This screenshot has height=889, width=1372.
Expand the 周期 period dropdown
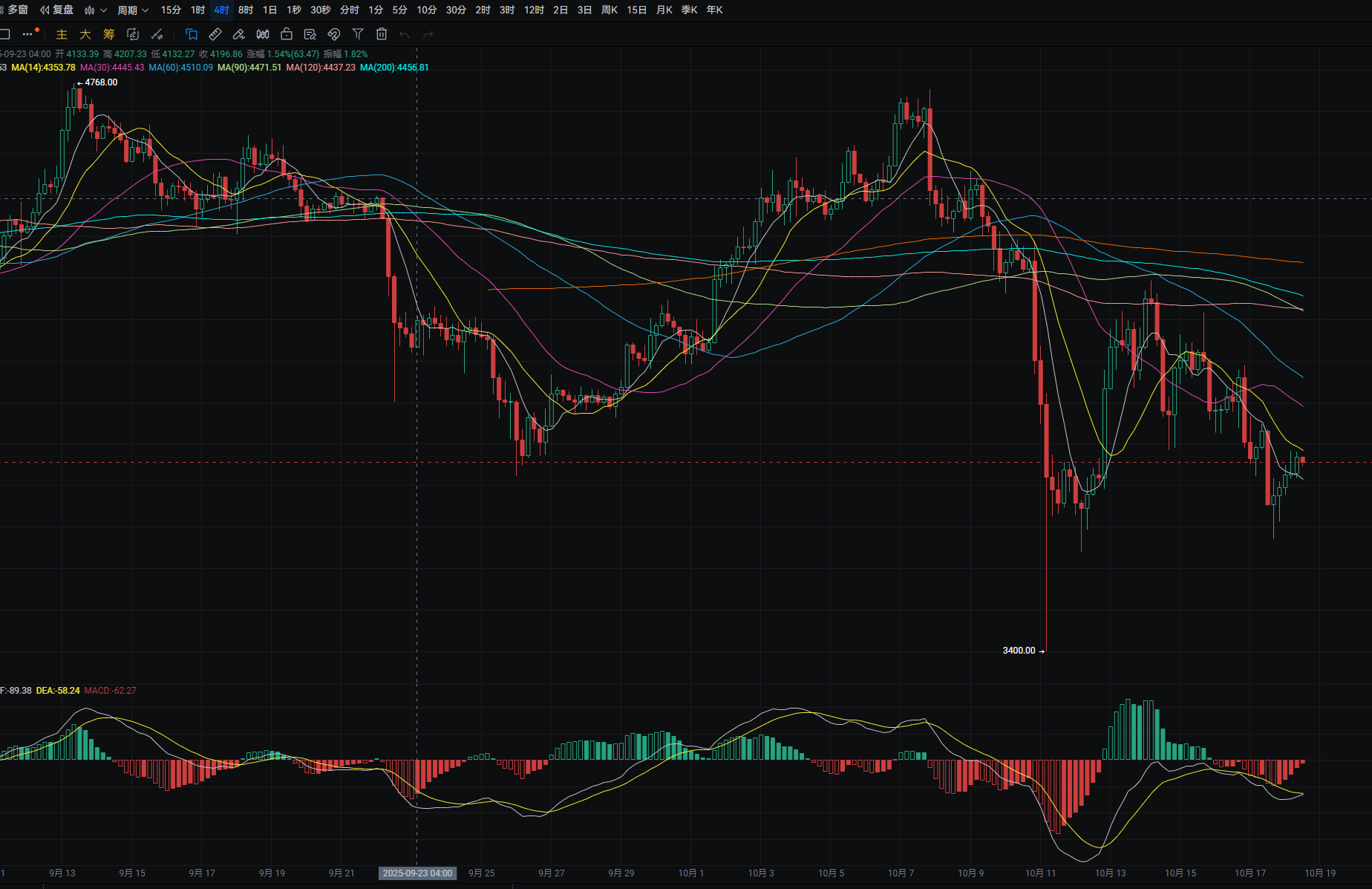tap(133, 10)
